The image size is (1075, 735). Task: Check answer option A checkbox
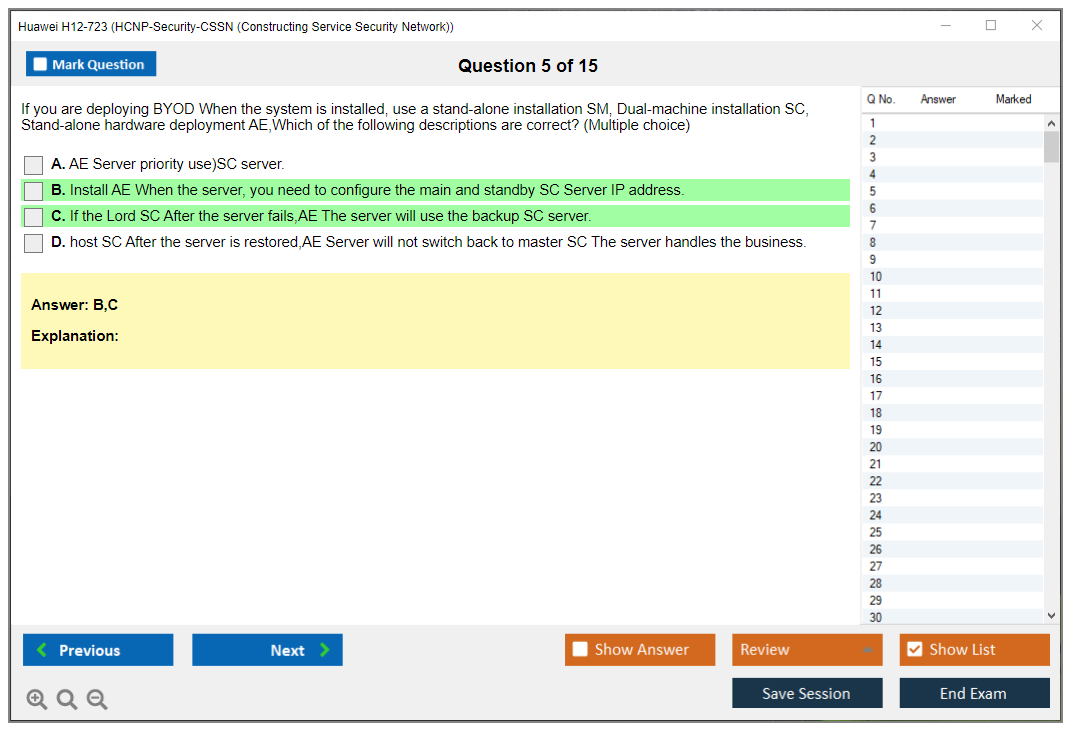click(34, 165)
